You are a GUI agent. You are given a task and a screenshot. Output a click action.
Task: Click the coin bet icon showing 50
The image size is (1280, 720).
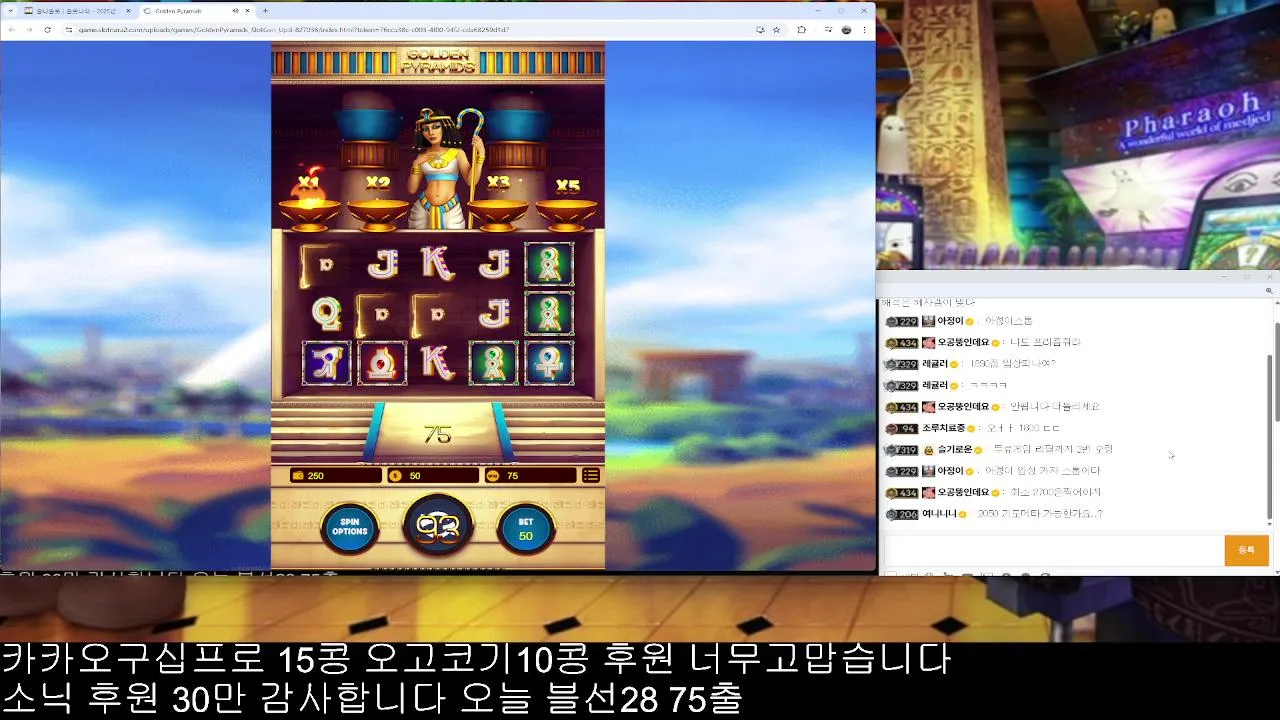pos(395,476)
